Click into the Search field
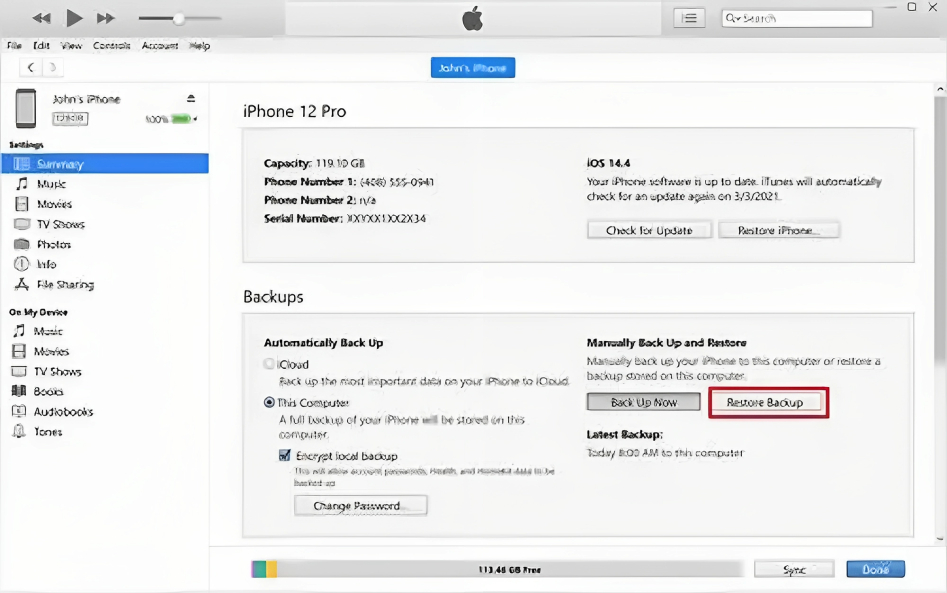Viewport: 947px width, 593px height. click(x=797, y=19)
